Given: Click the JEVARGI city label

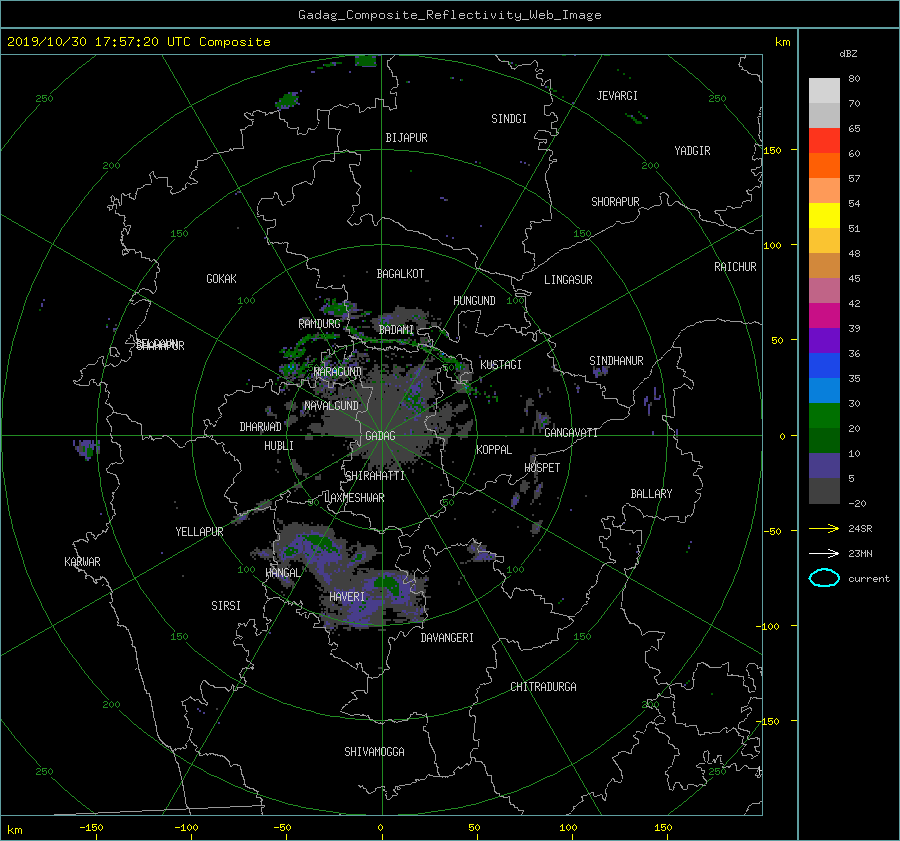Looking at the screenshot, I should (617, 96).
